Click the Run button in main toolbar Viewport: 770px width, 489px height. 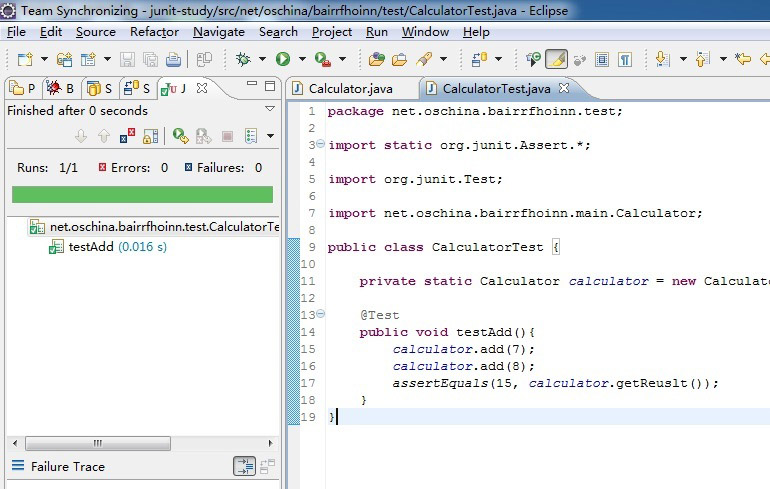(283, 60)
